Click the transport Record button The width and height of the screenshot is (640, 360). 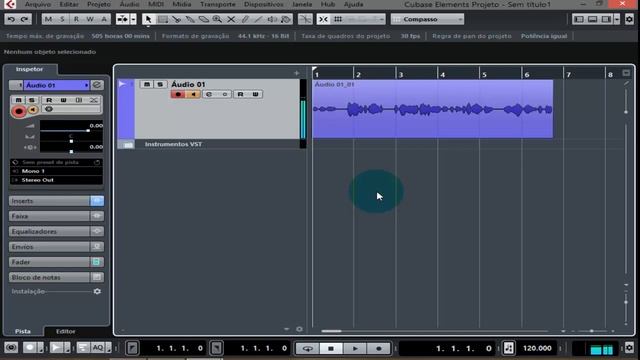378,348
